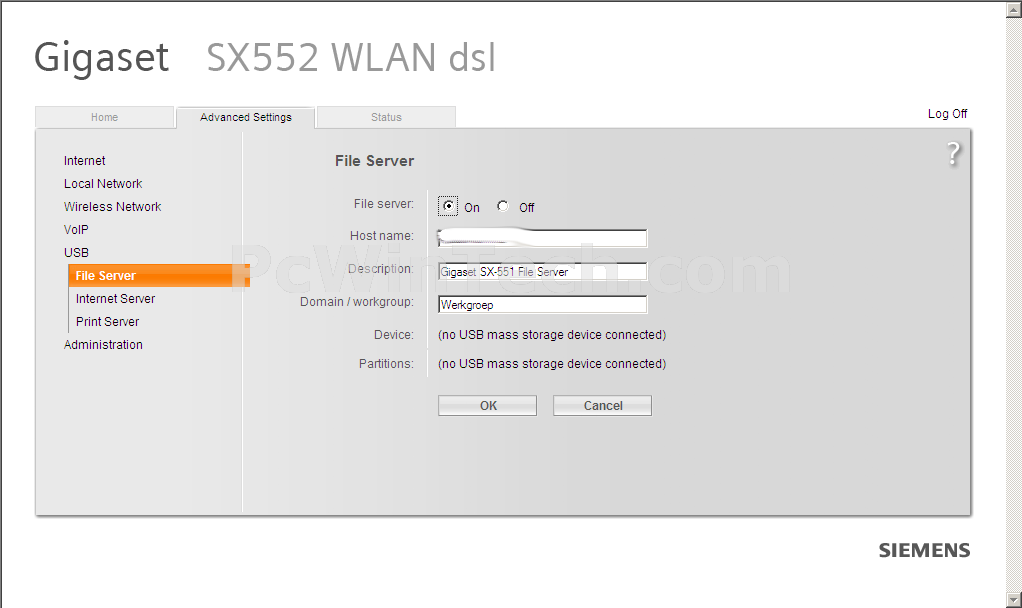Switch to the Home tab
This screenshot has height=608, width=1022.
(104, 117)
